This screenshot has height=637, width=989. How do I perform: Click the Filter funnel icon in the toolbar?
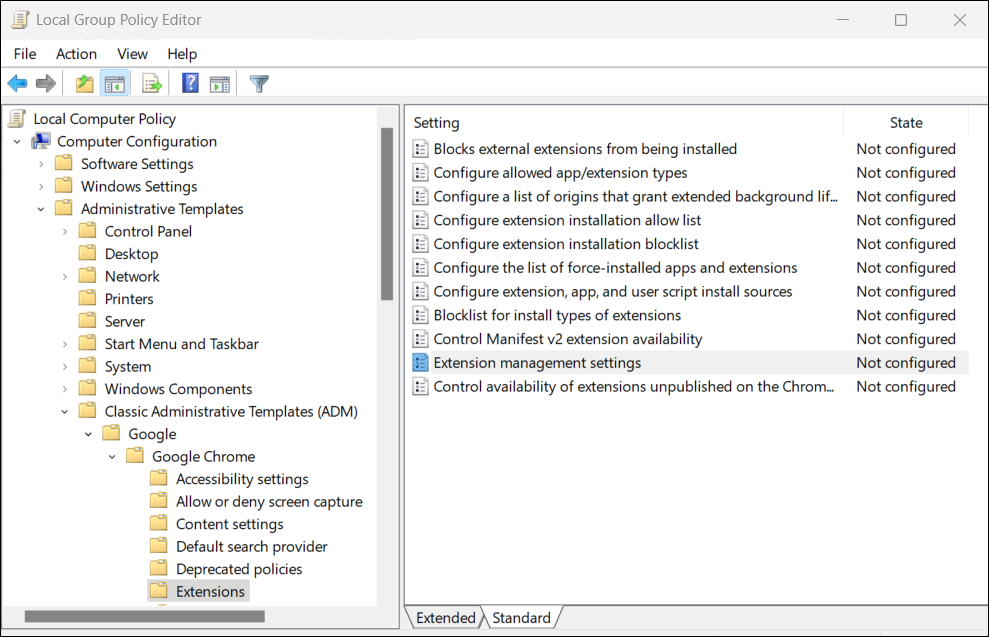259,84
